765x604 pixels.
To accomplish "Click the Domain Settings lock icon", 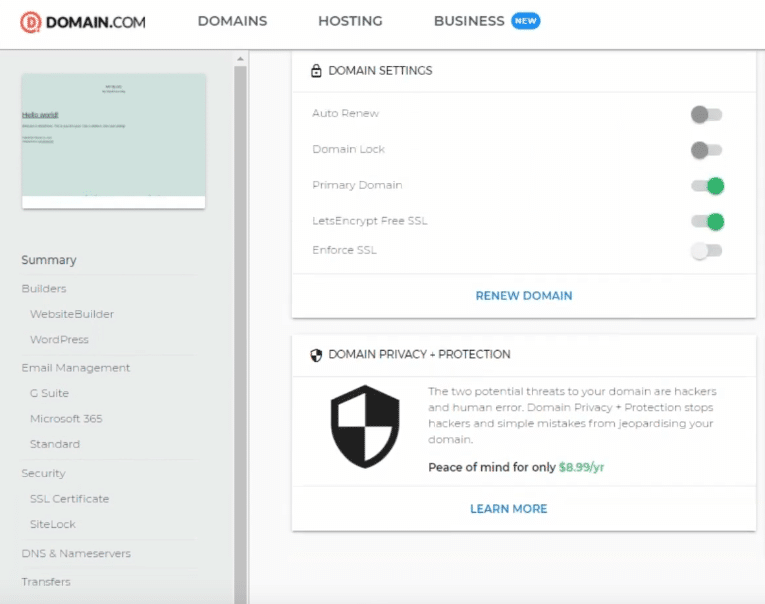I will (316, 71).
